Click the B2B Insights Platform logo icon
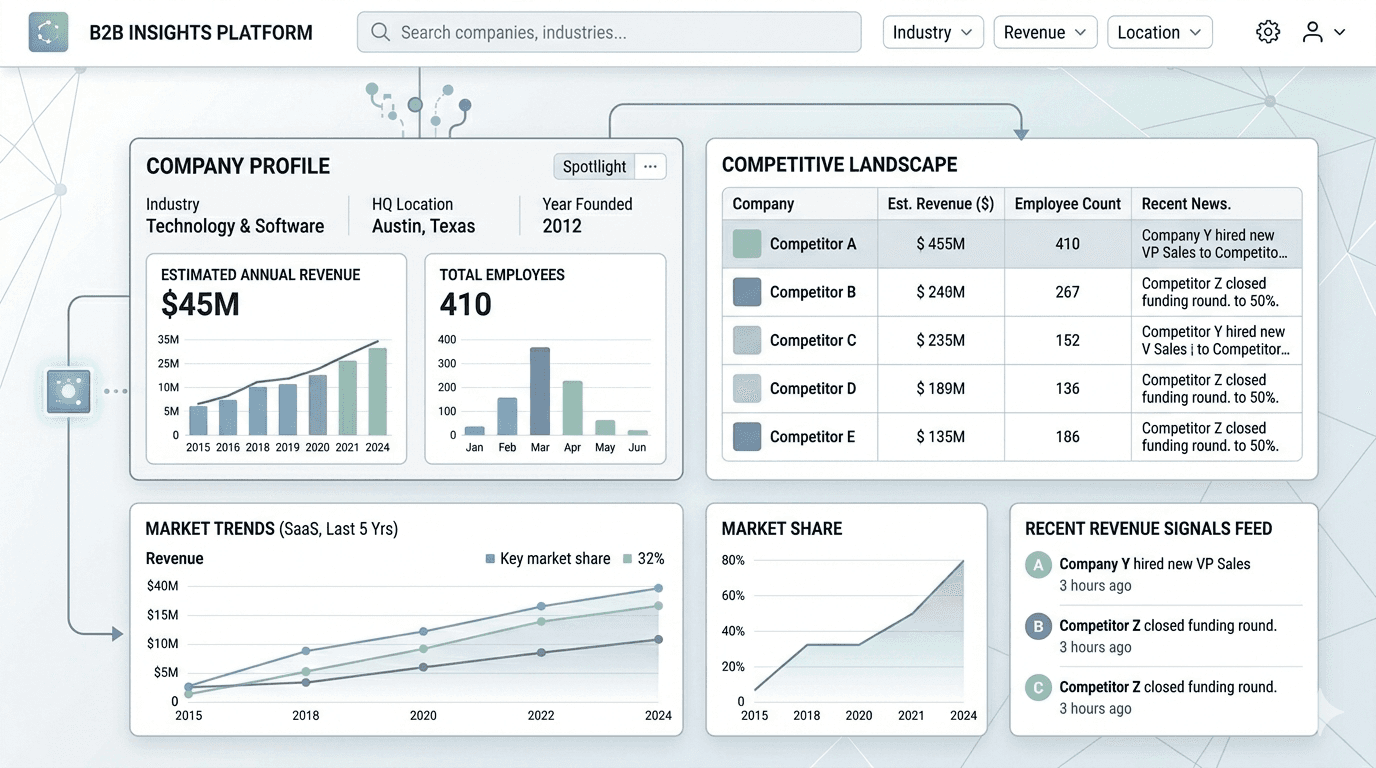Screen dimensions: 1376x768 pos(48,32)
